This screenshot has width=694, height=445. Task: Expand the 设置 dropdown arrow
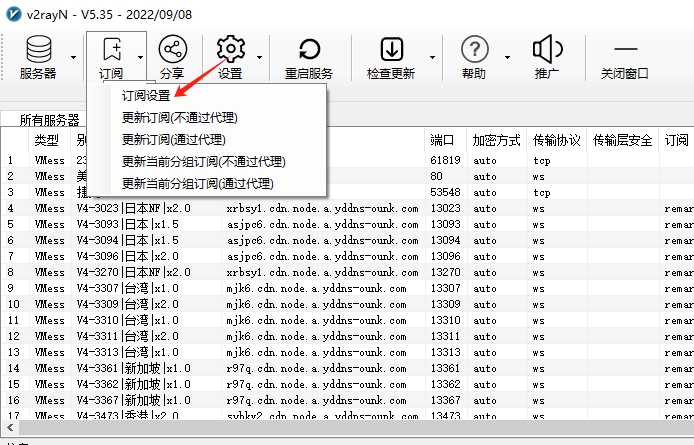[x=259, y=57]
